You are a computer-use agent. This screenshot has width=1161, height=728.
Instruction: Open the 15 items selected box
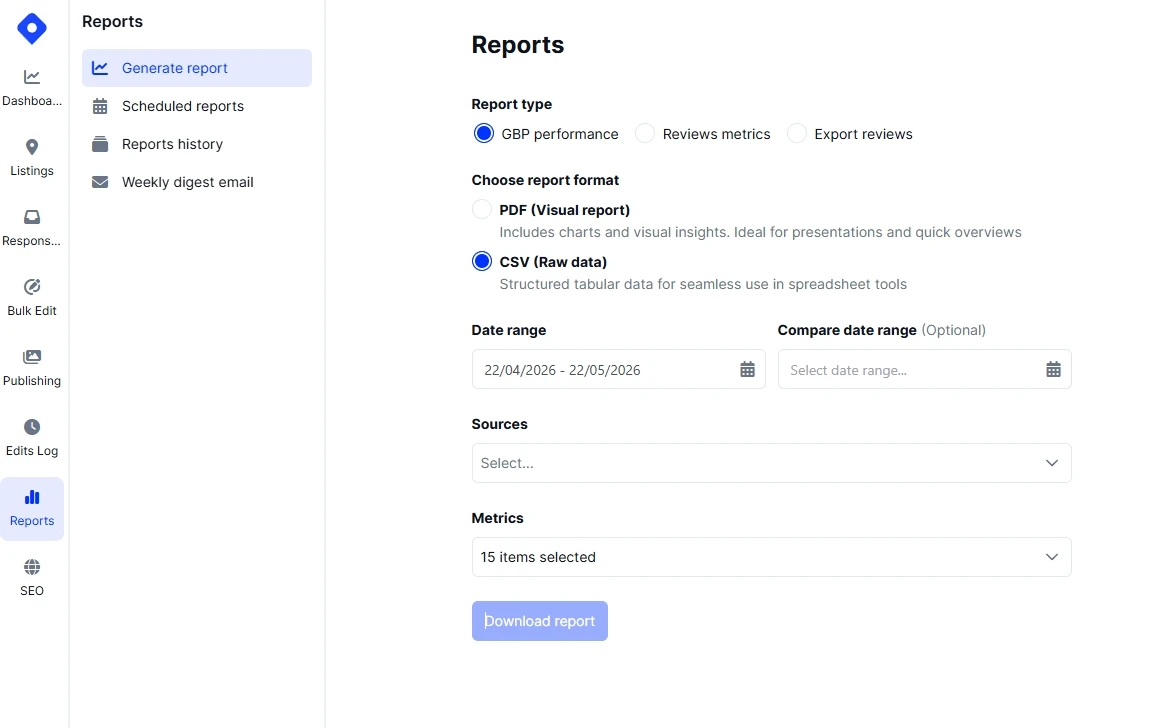772,557
